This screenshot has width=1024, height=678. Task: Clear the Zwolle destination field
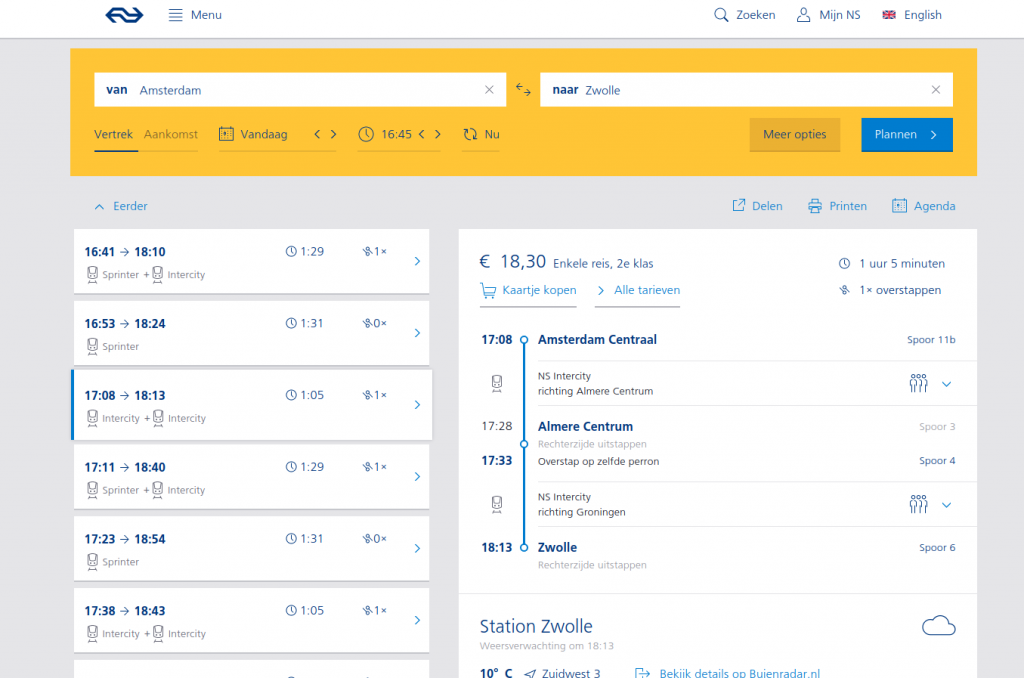936,90
